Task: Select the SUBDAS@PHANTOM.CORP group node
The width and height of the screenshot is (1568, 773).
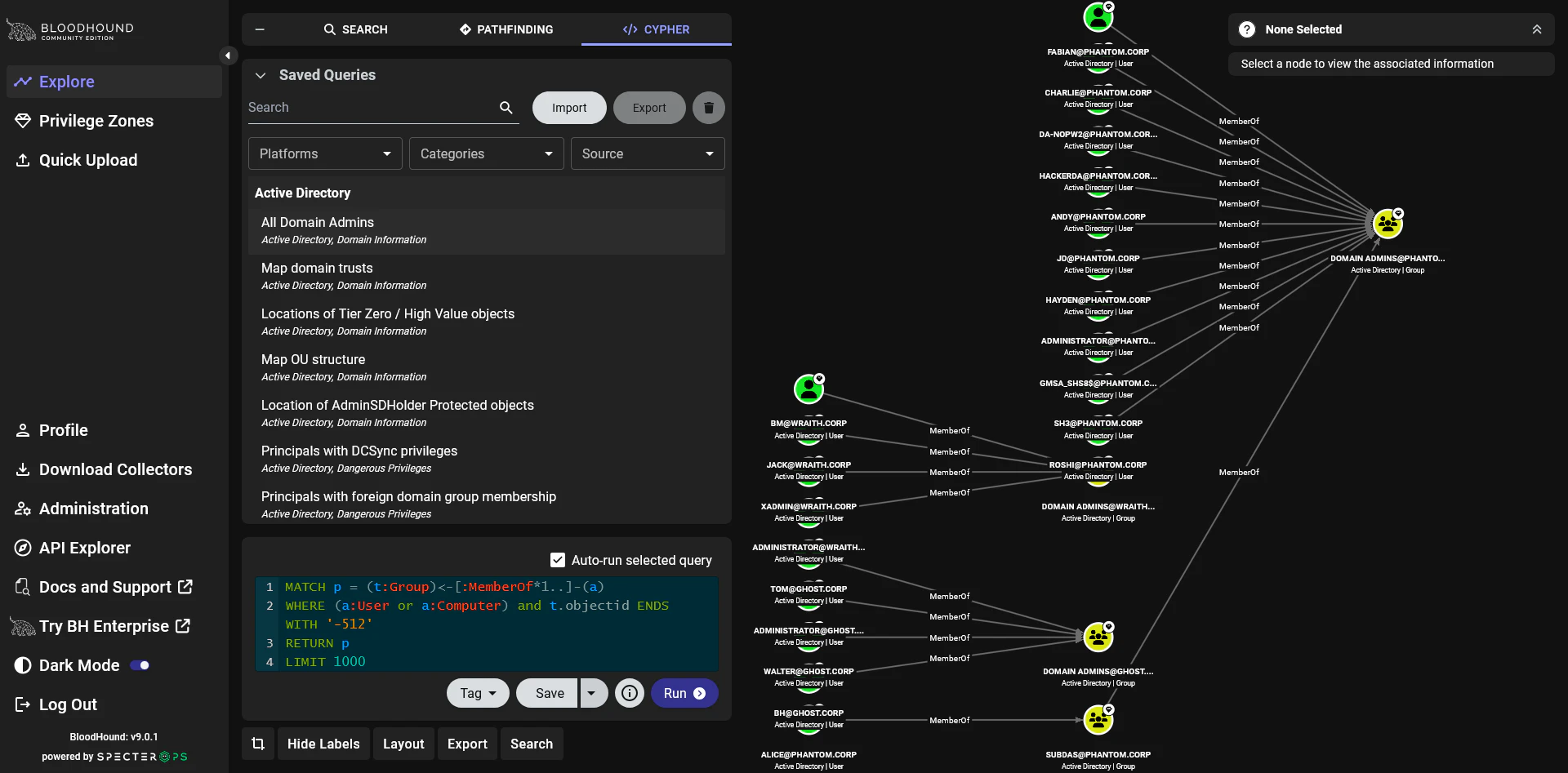Action: (x=1098, y=720)
